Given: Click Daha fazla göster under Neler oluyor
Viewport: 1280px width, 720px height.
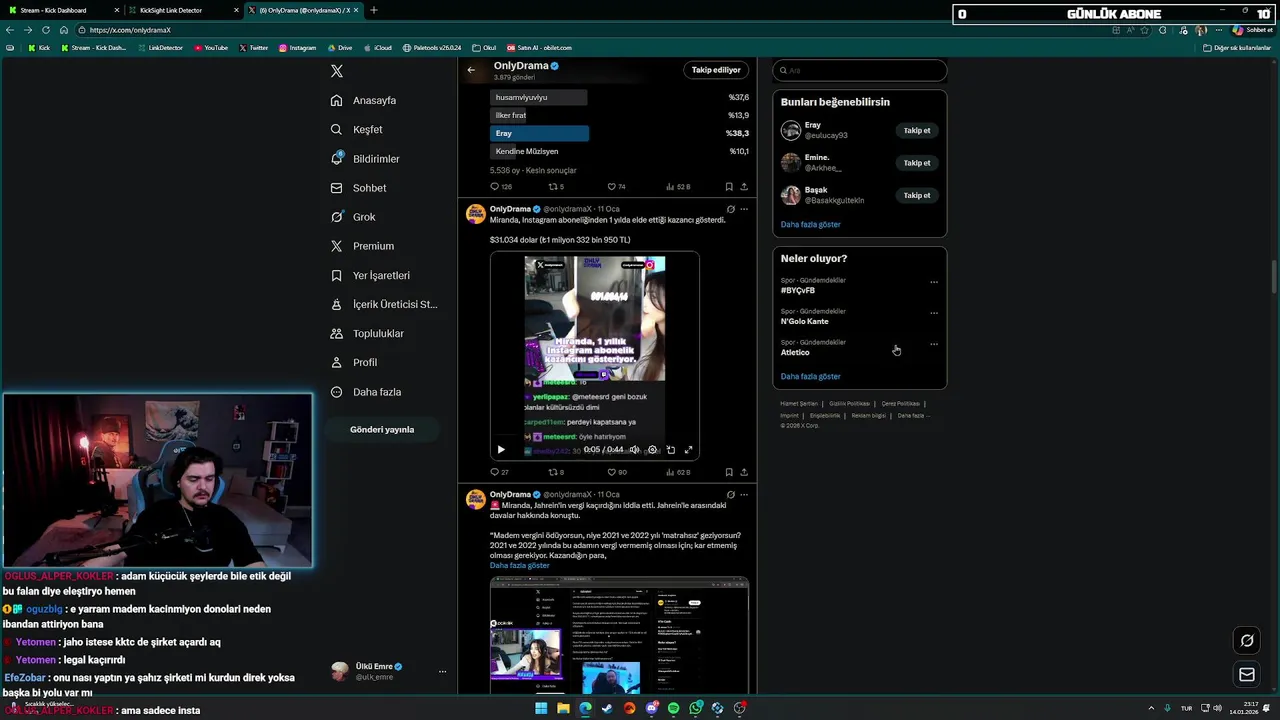Looking at the screenshot, I should 810,376.
